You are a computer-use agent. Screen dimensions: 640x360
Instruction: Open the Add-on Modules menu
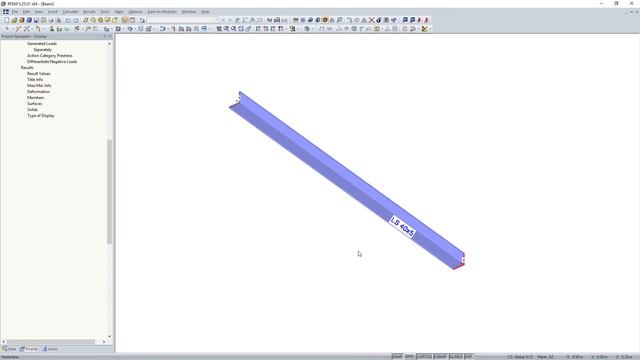pyautogui.click(x=162, y=12)
